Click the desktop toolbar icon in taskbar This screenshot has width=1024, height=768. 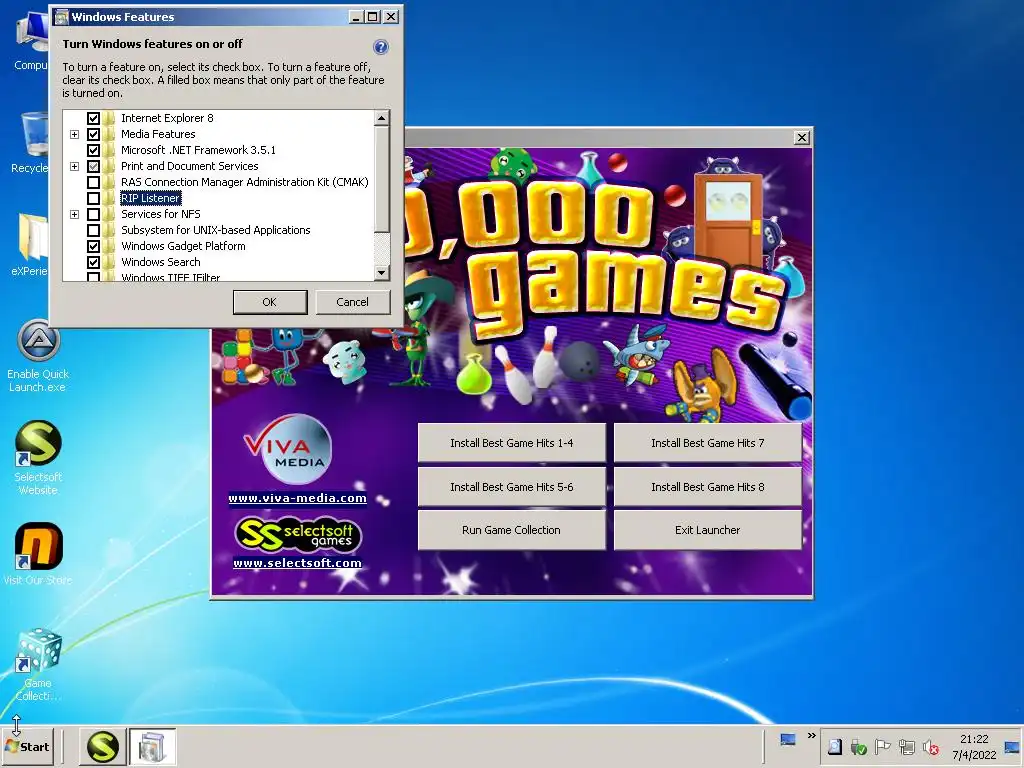[x=788, y=739]
